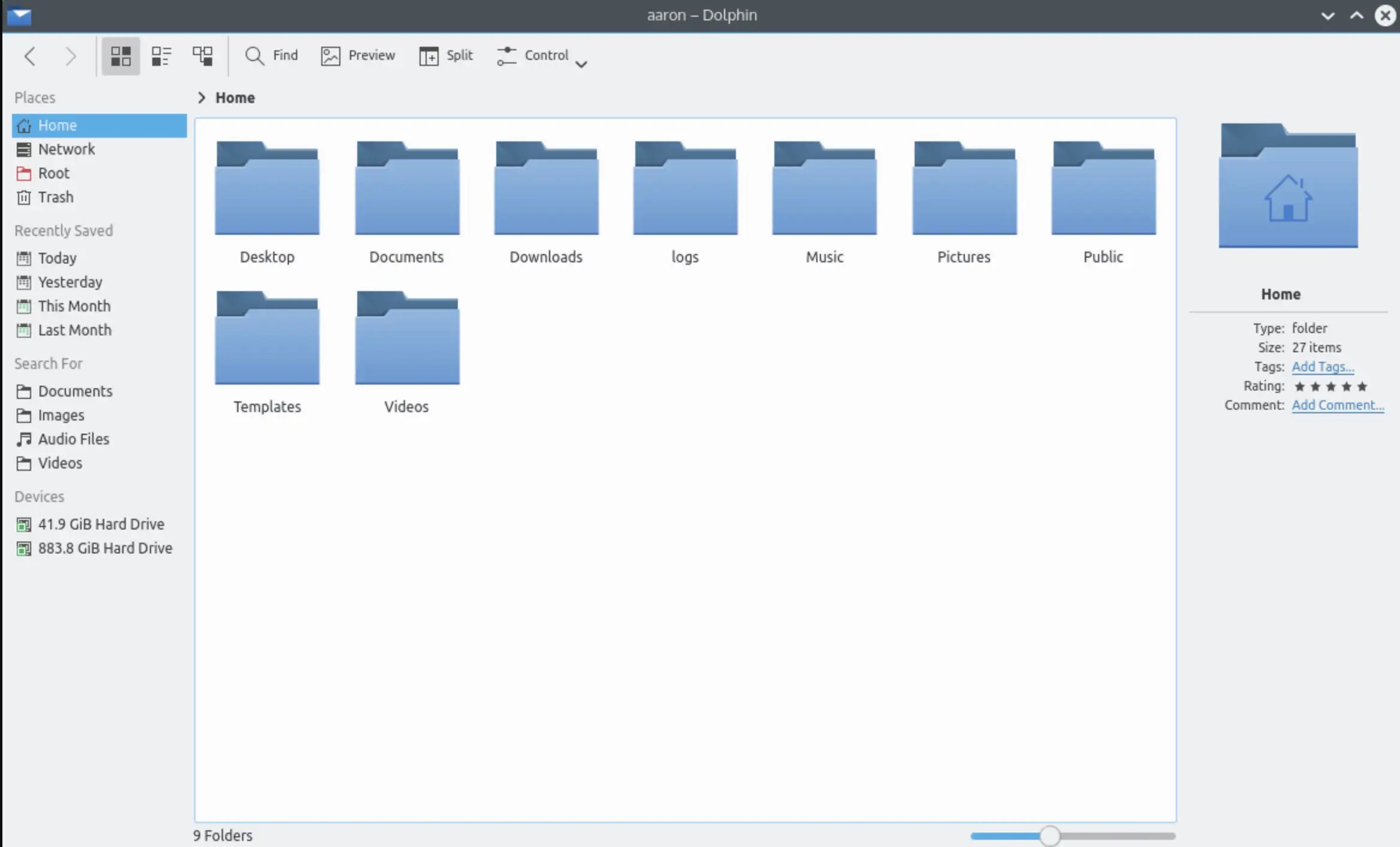Viewport: 1400px width, 847px height.
Task: Select the Audio Files search shortcut
Action: point(73,438)
